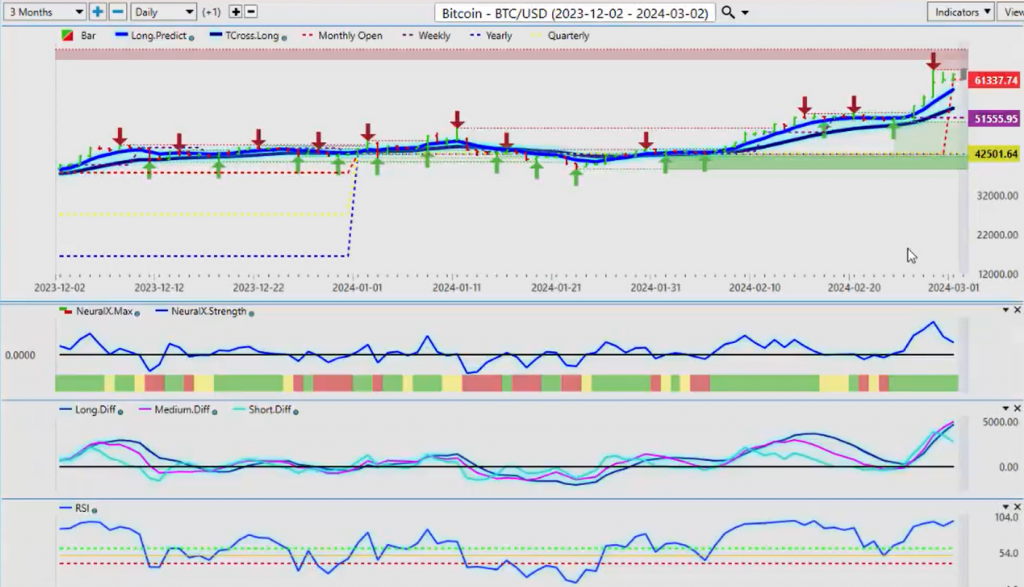Click the 5000.00 label on the Diff axis
1024x587 pixels.
click(1000, 422)
